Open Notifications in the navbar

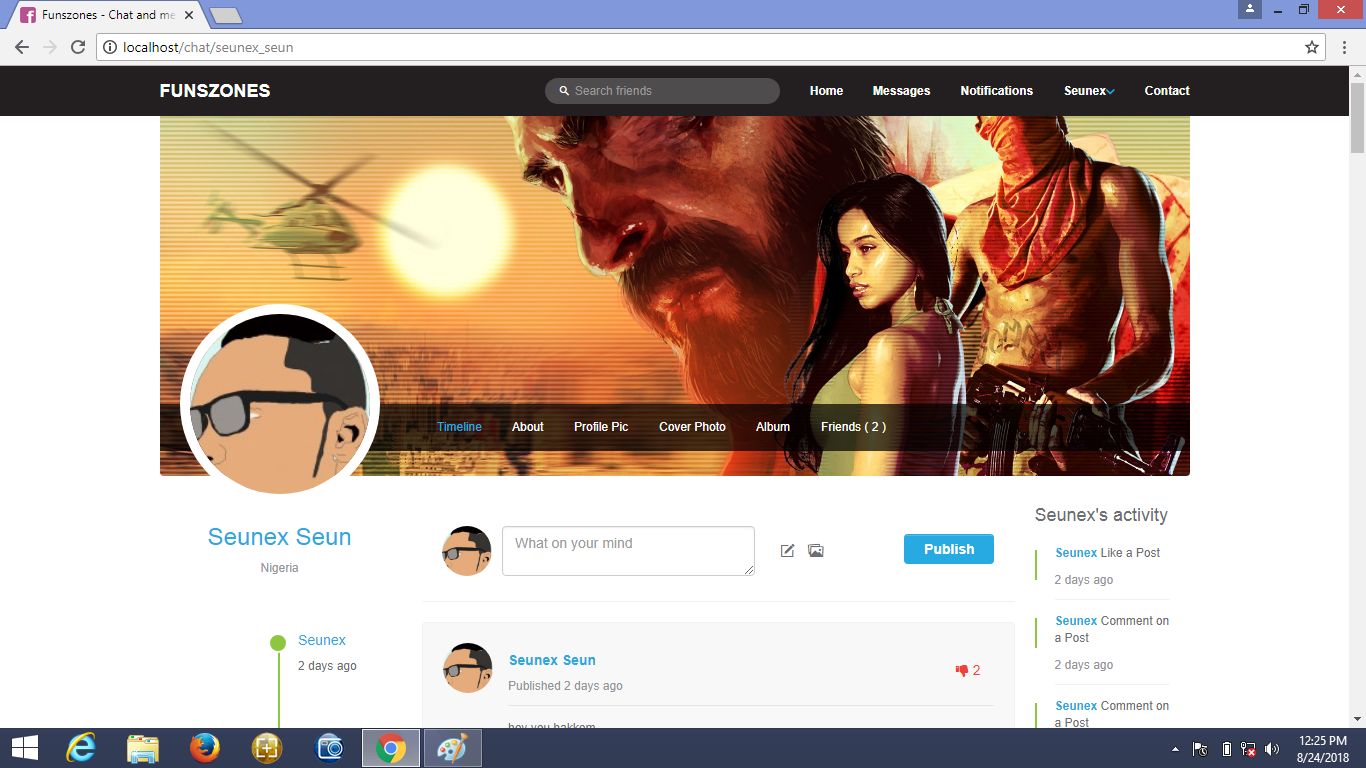(x=997, y=91)
